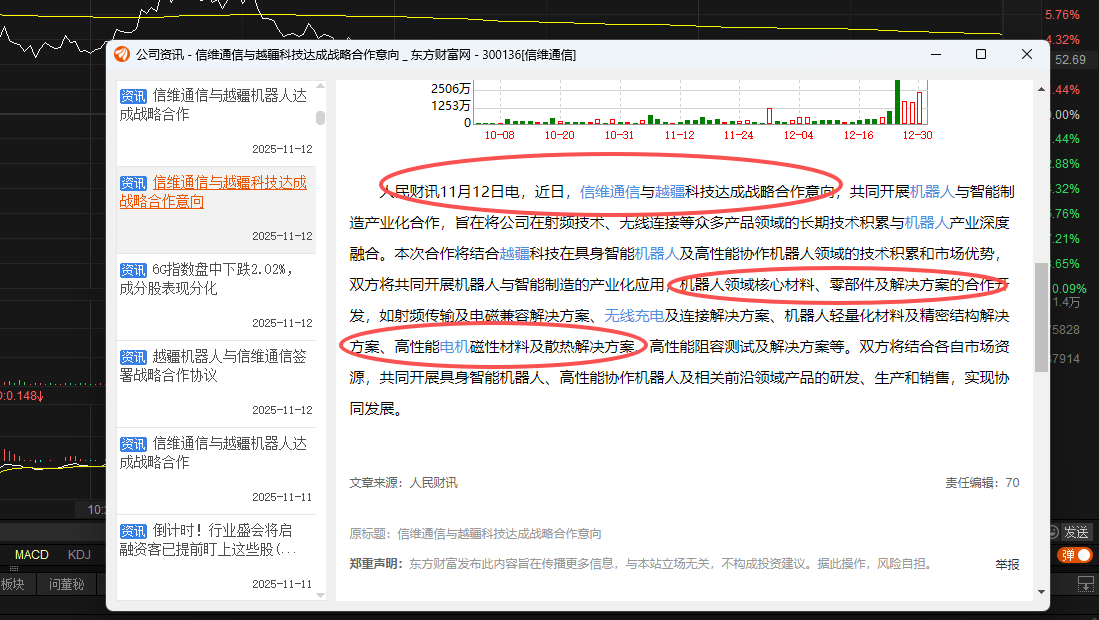Click the red hollow volume bar near 12-04
This screenshot has width=1099, height=620.
pyautogui.click(x=770, y=116)
